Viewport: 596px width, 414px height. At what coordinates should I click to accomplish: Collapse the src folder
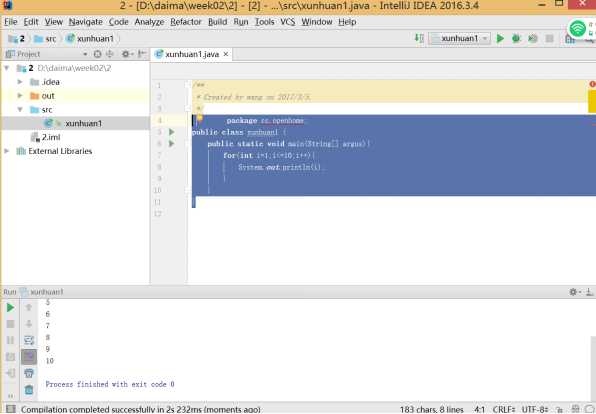(20, 109)
